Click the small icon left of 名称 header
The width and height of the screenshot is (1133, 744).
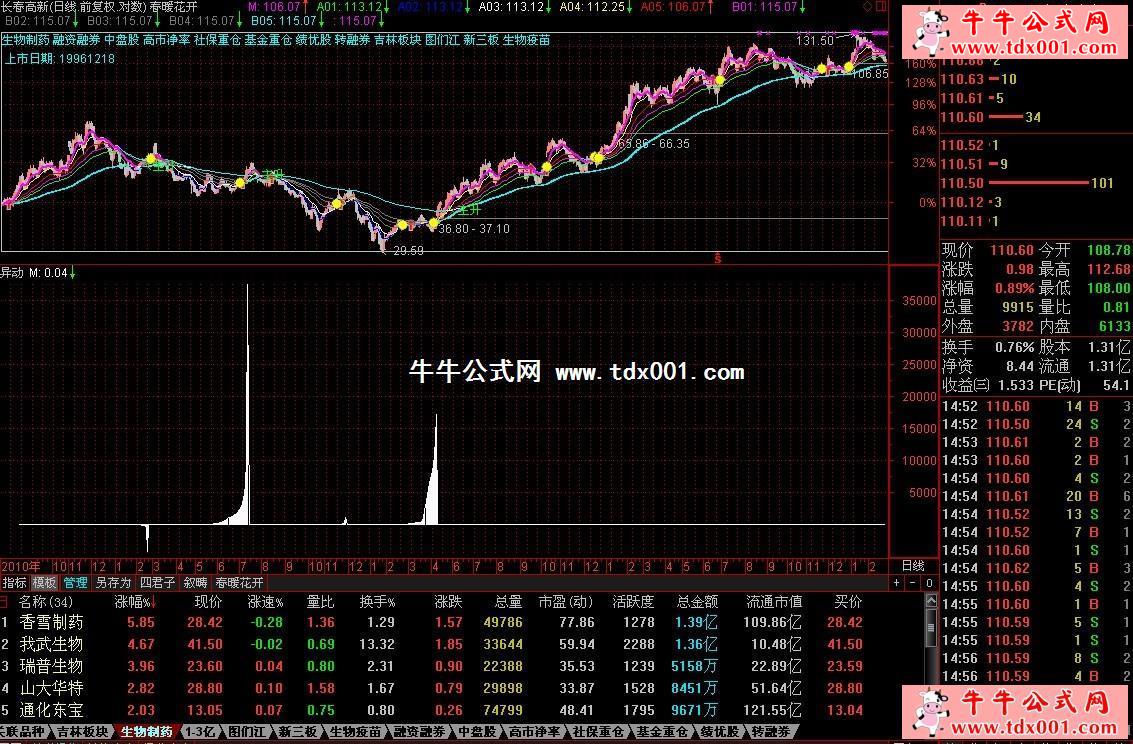coord(5,602)
